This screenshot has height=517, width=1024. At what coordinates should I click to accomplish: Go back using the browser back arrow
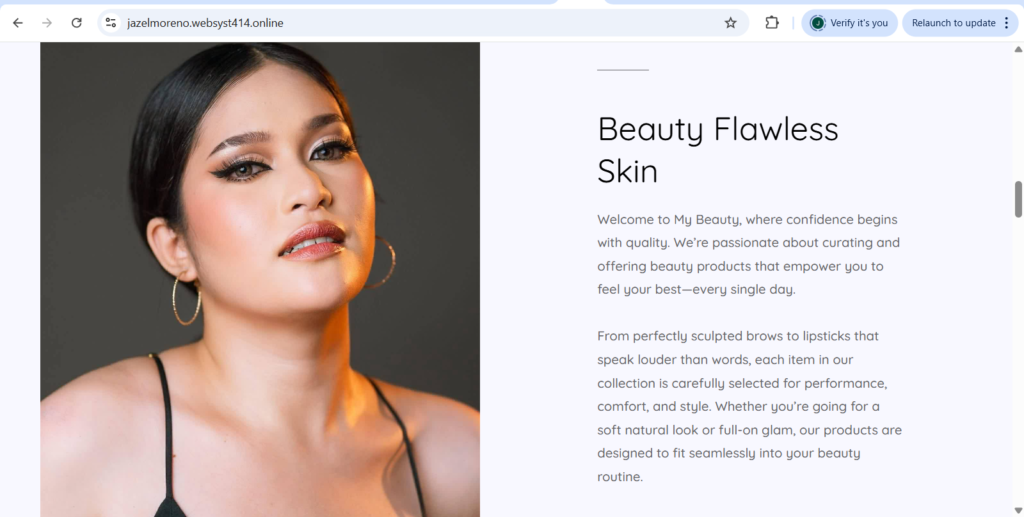(x=18, y=23)
